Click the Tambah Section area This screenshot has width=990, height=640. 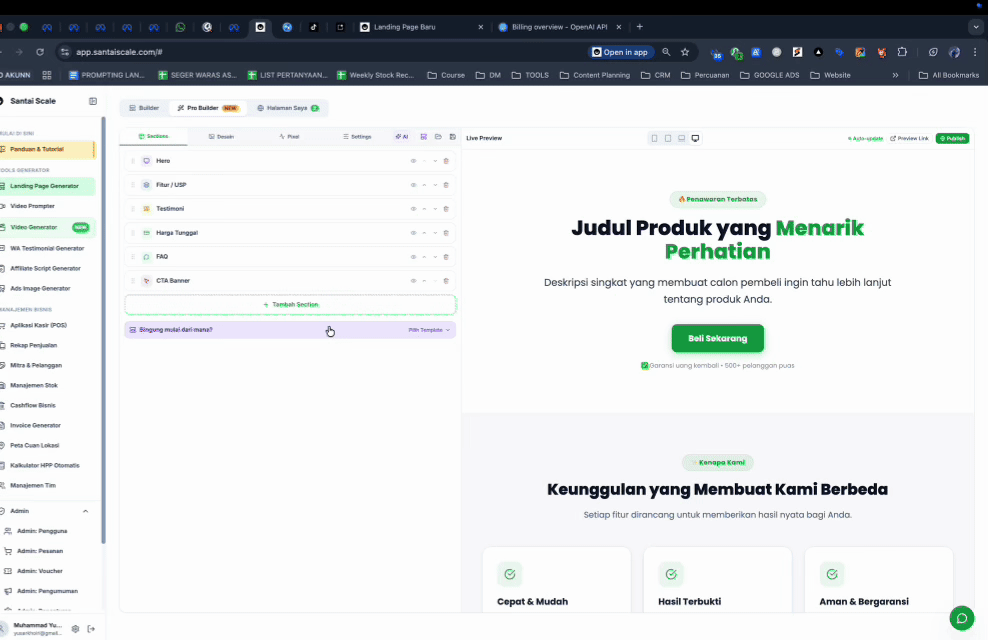[290, 304]
